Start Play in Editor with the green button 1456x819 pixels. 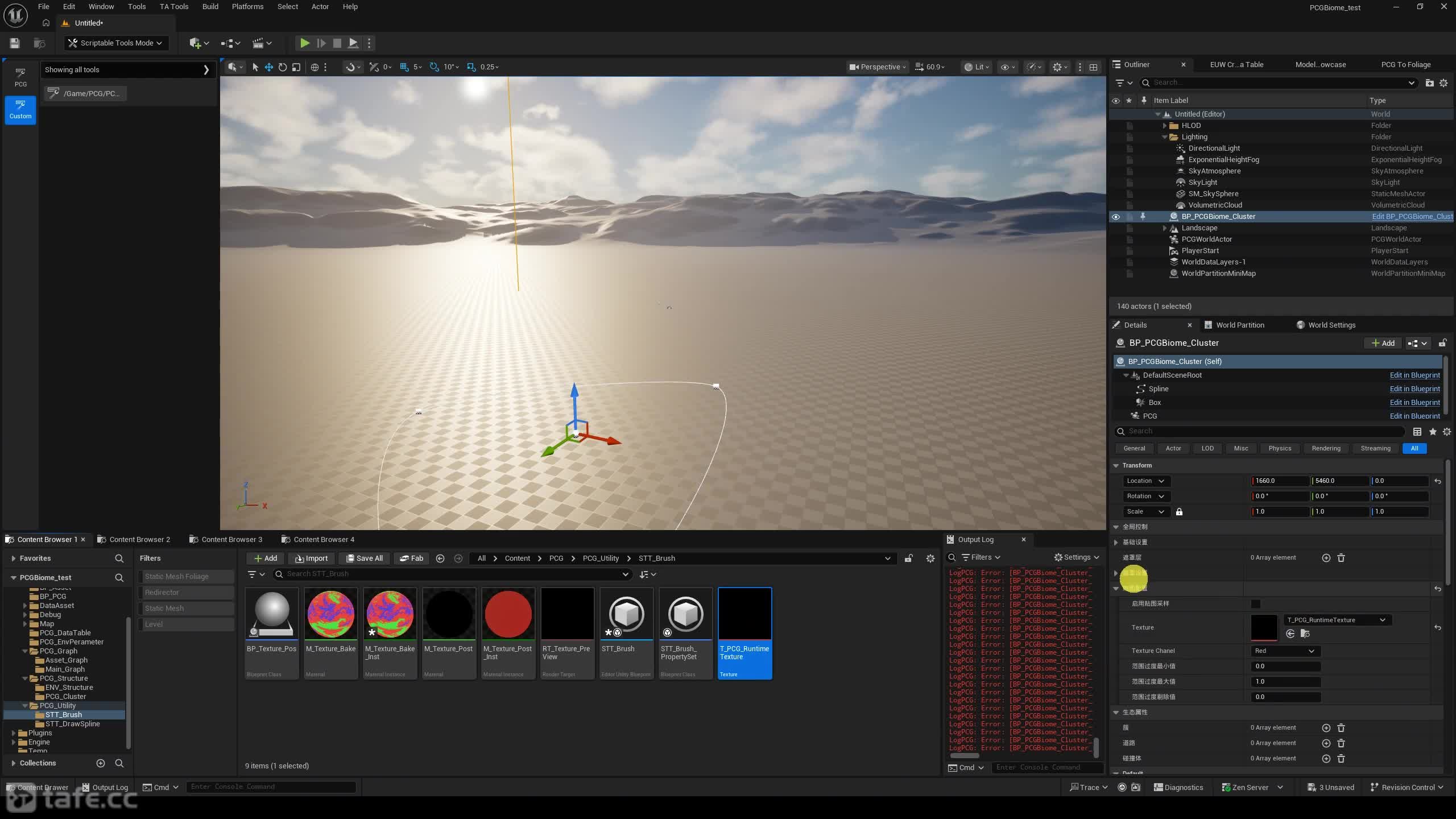pos(305,43)
